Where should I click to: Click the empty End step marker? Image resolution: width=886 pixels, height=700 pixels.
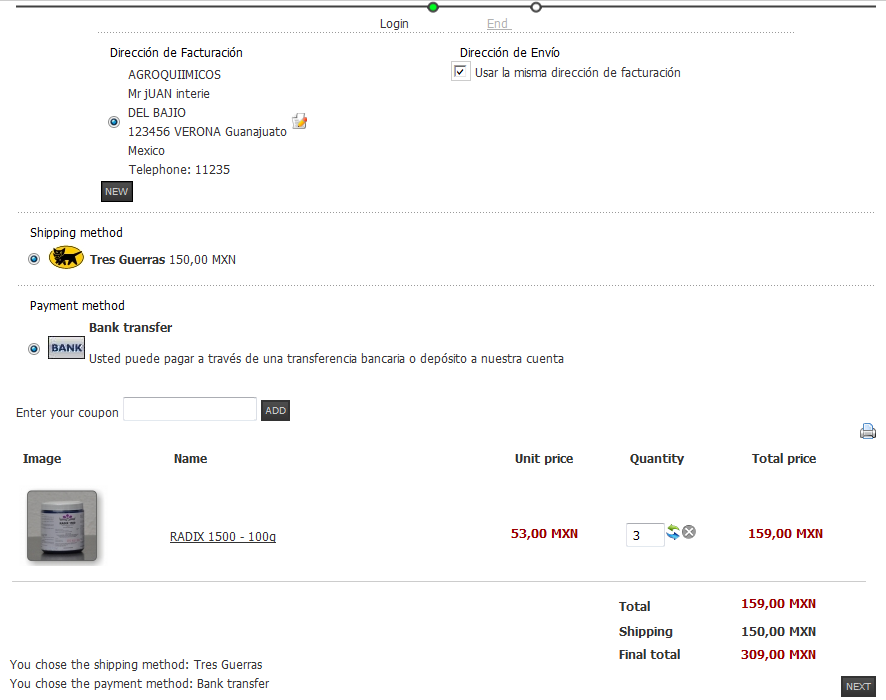click(x=536, y=7)
